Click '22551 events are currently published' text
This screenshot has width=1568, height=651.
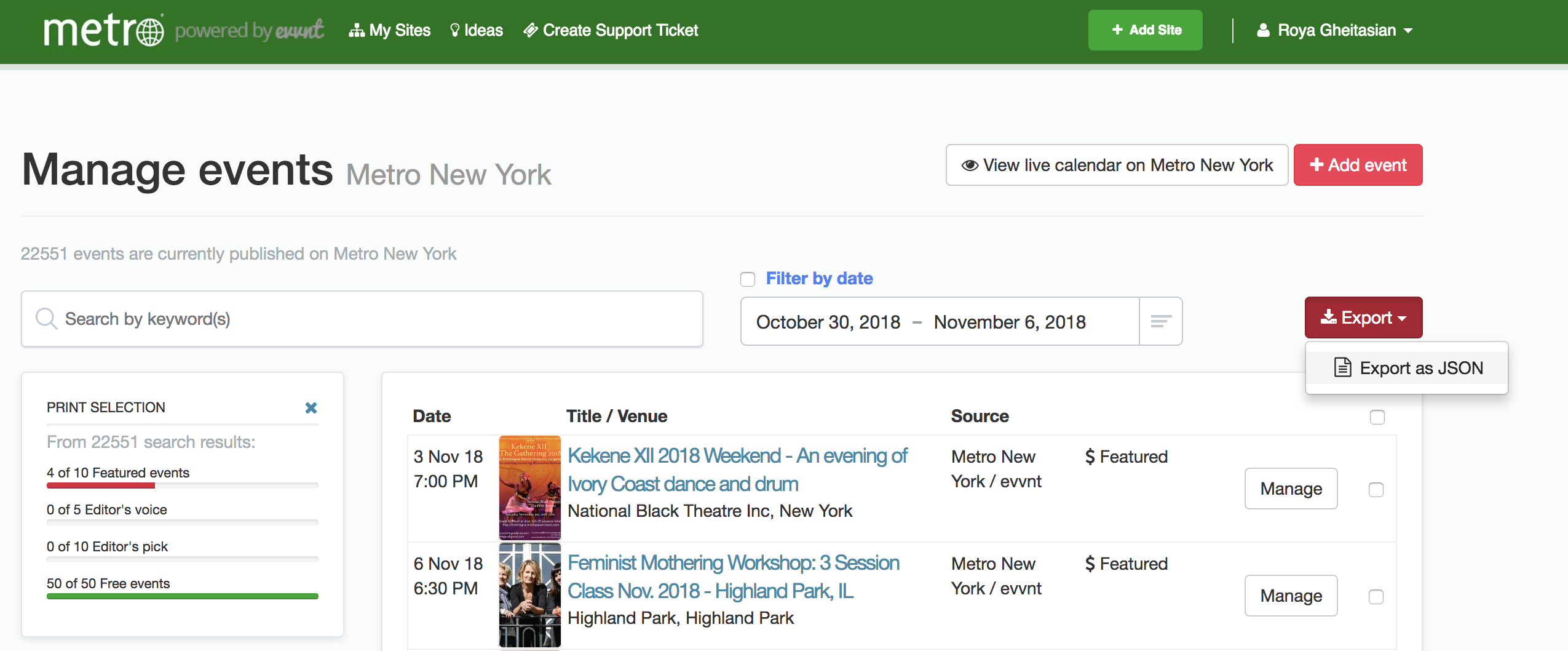239,254
